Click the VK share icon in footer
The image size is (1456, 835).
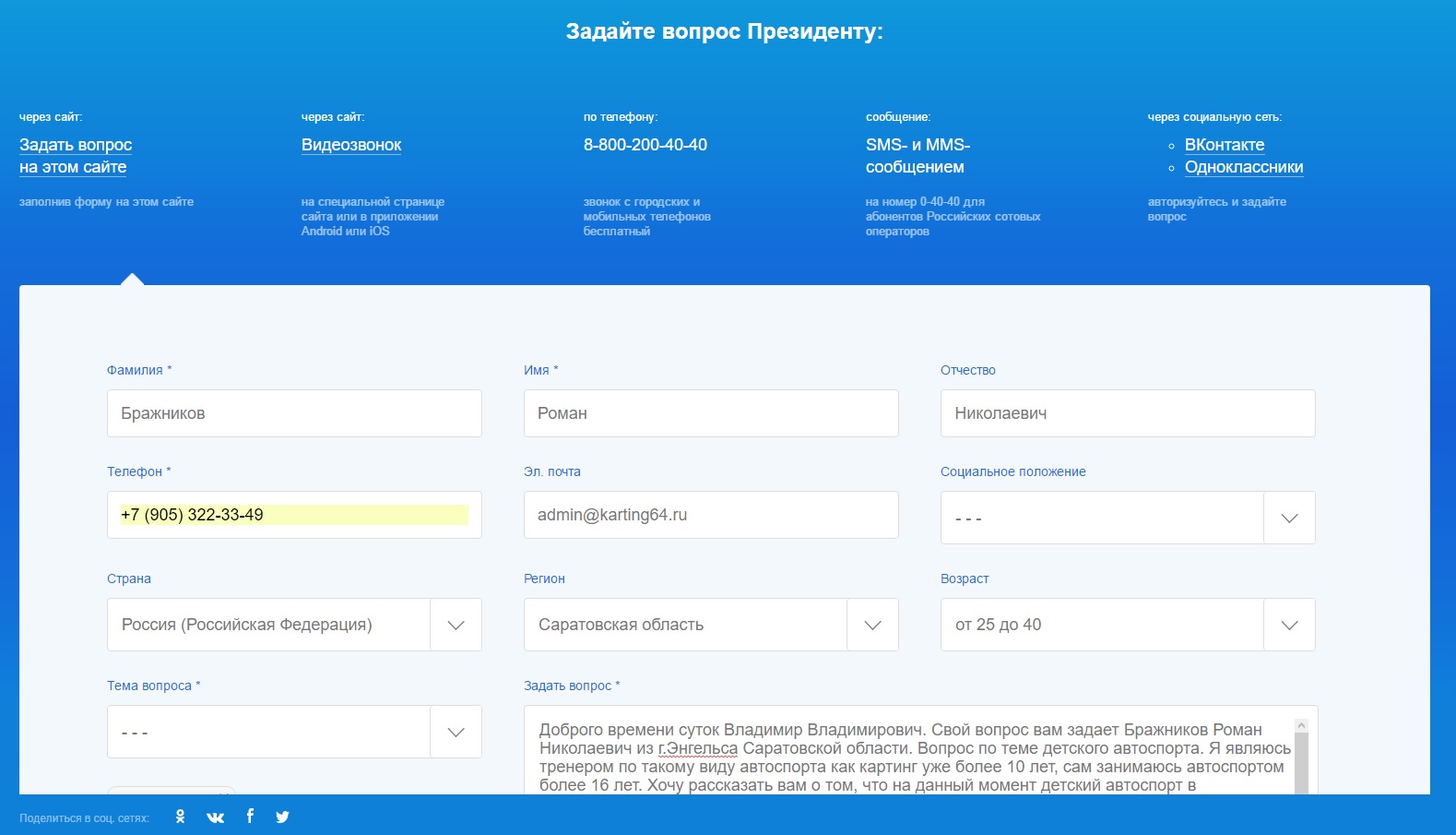(215, 817)
